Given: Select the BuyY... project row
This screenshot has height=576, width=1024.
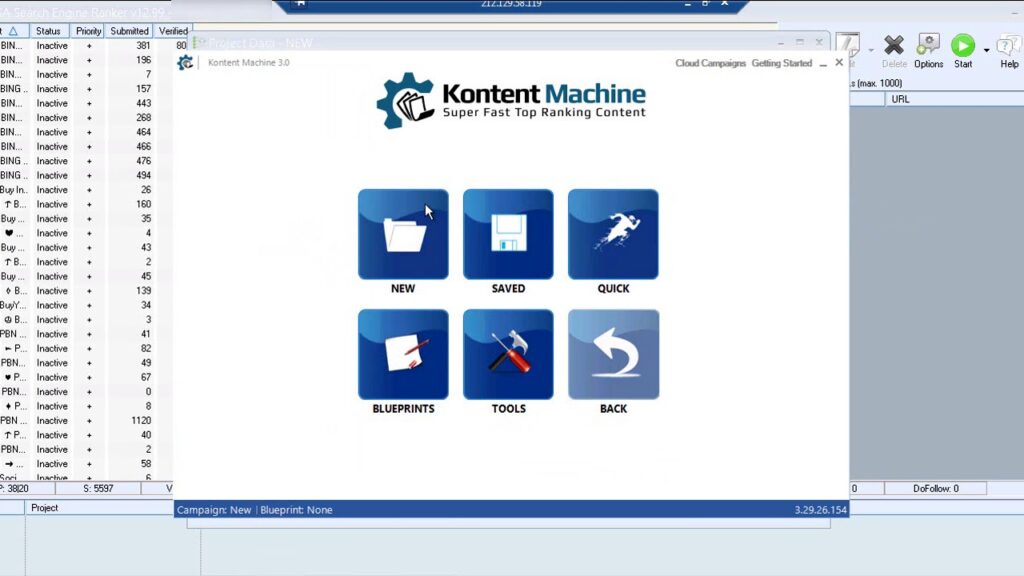Looking at the screenshot, I should coord(86,305).
